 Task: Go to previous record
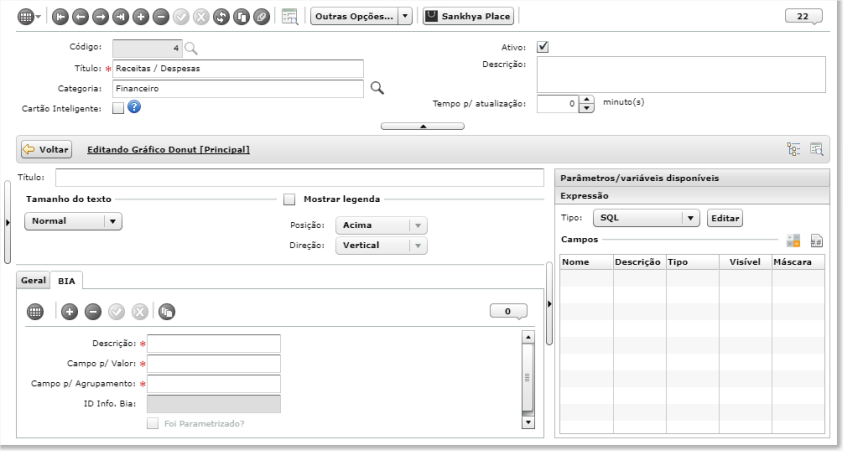click(x=80, y=17)
